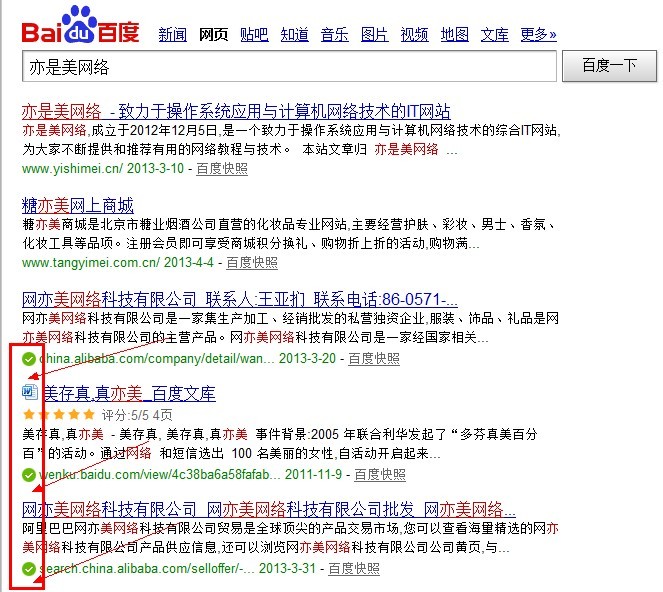Image resolution: width=663 pixels, height=592 pixels.
Task: Click the green verified checkmark beside wenku.baidu.com result
Action: click(29, 475)
